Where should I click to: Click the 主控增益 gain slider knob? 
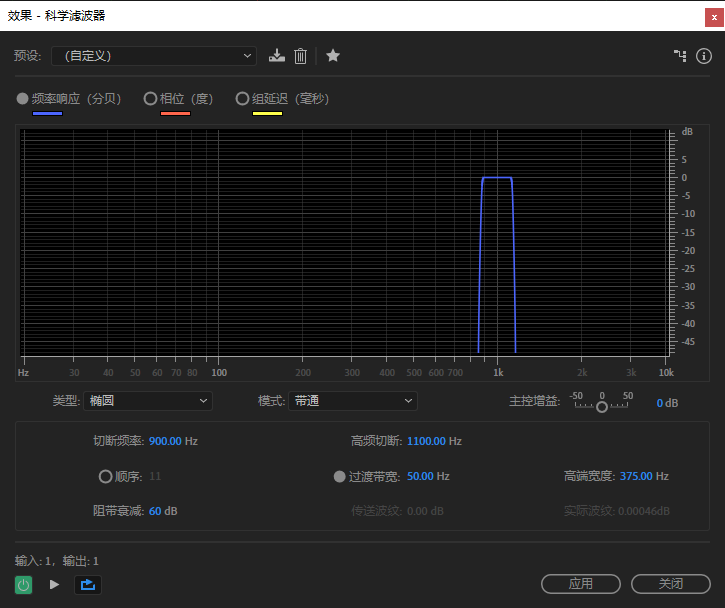pyautogui.click(x=602, y=406)
